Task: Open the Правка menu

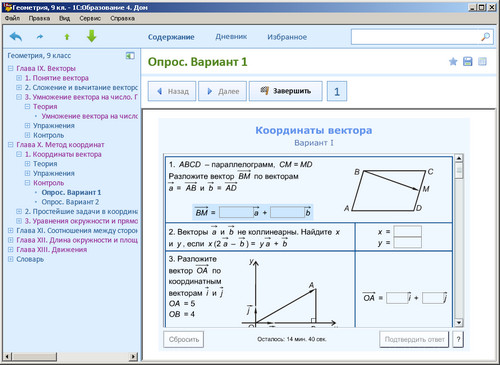Action: (39, 18)
